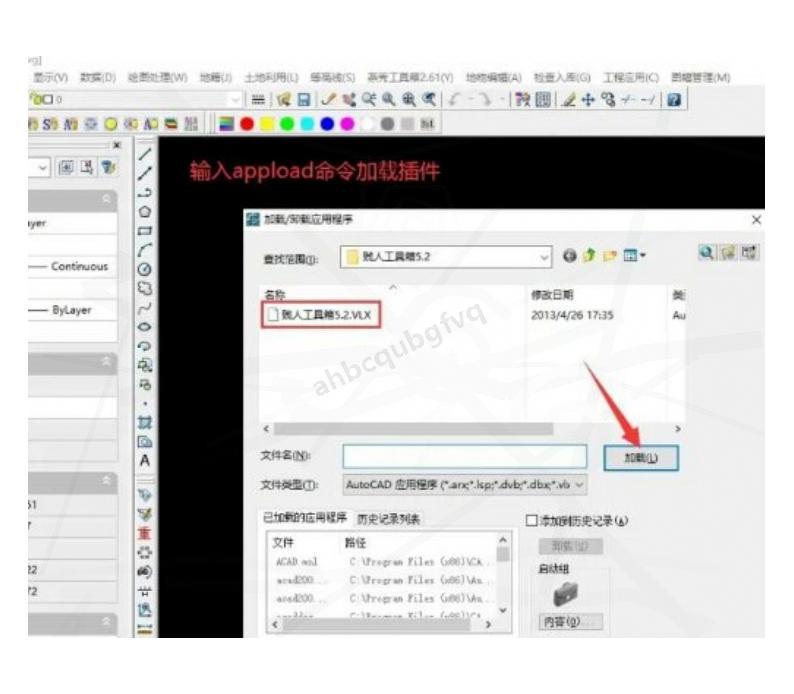Open the '数据(D)' menu
The height and width of the screenshot is (694, 794).
click(x=98, y=77)
